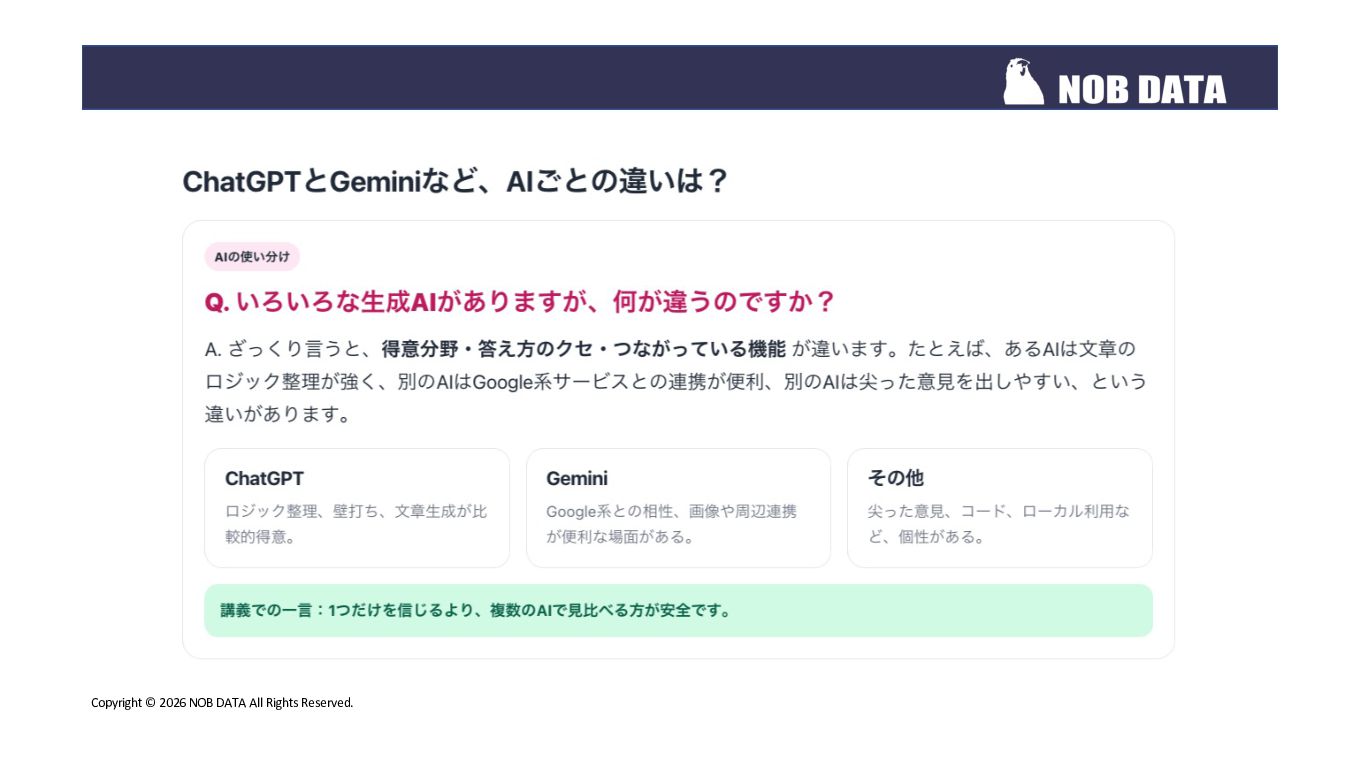This screenshot has width=1361, height=765.
Task: Select the その他 card heading
Action: click(896, 478)
